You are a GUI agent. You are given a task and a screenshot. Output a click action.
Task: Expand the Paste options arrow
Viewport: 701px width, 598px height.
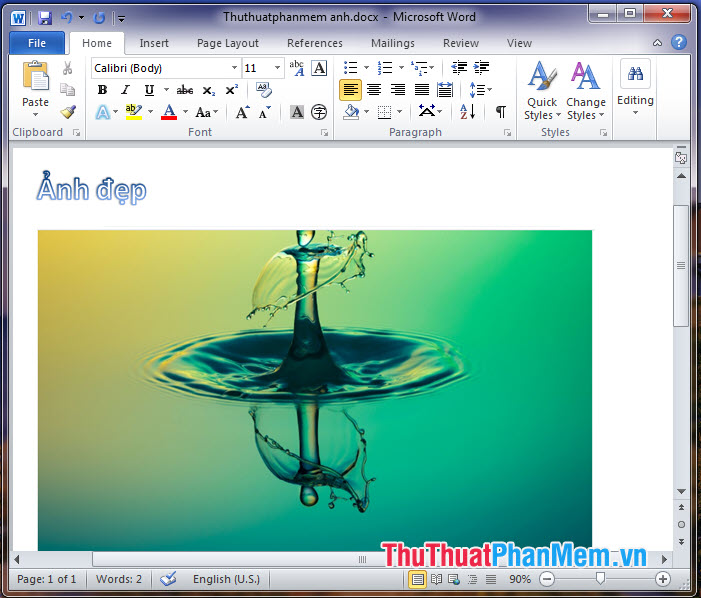35,115
